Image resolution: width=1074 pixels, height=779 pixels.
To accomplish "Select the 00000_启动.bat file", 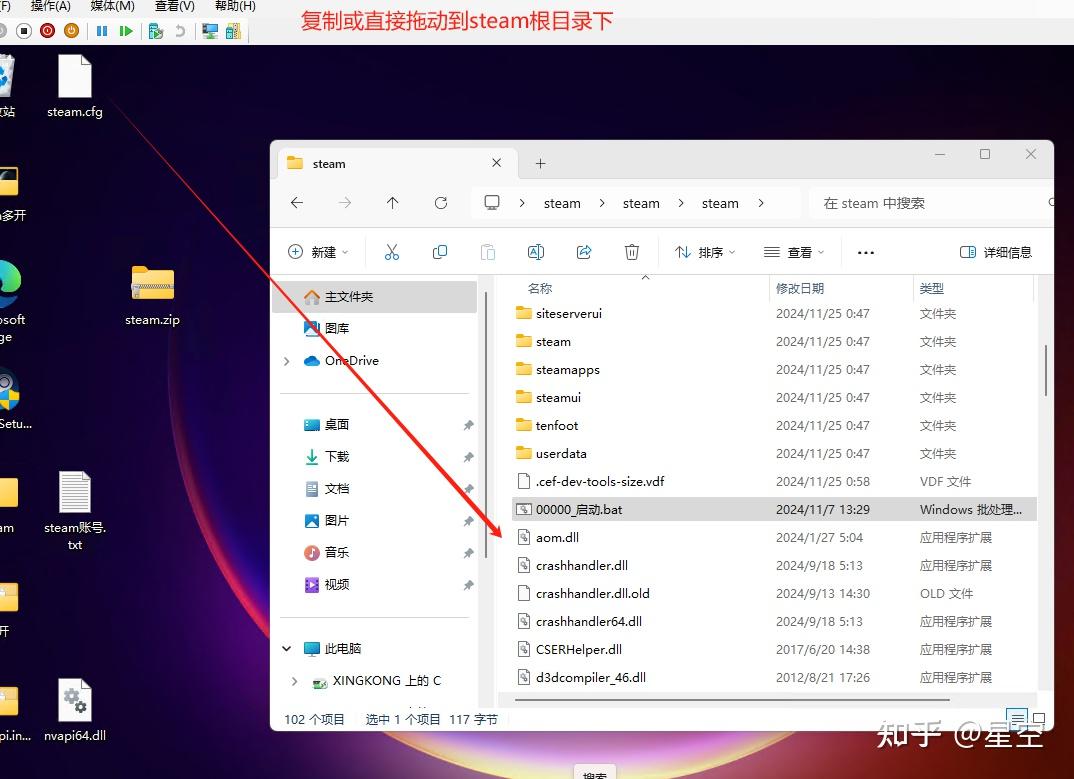I will pyautogui.click(x=774, y=509).
